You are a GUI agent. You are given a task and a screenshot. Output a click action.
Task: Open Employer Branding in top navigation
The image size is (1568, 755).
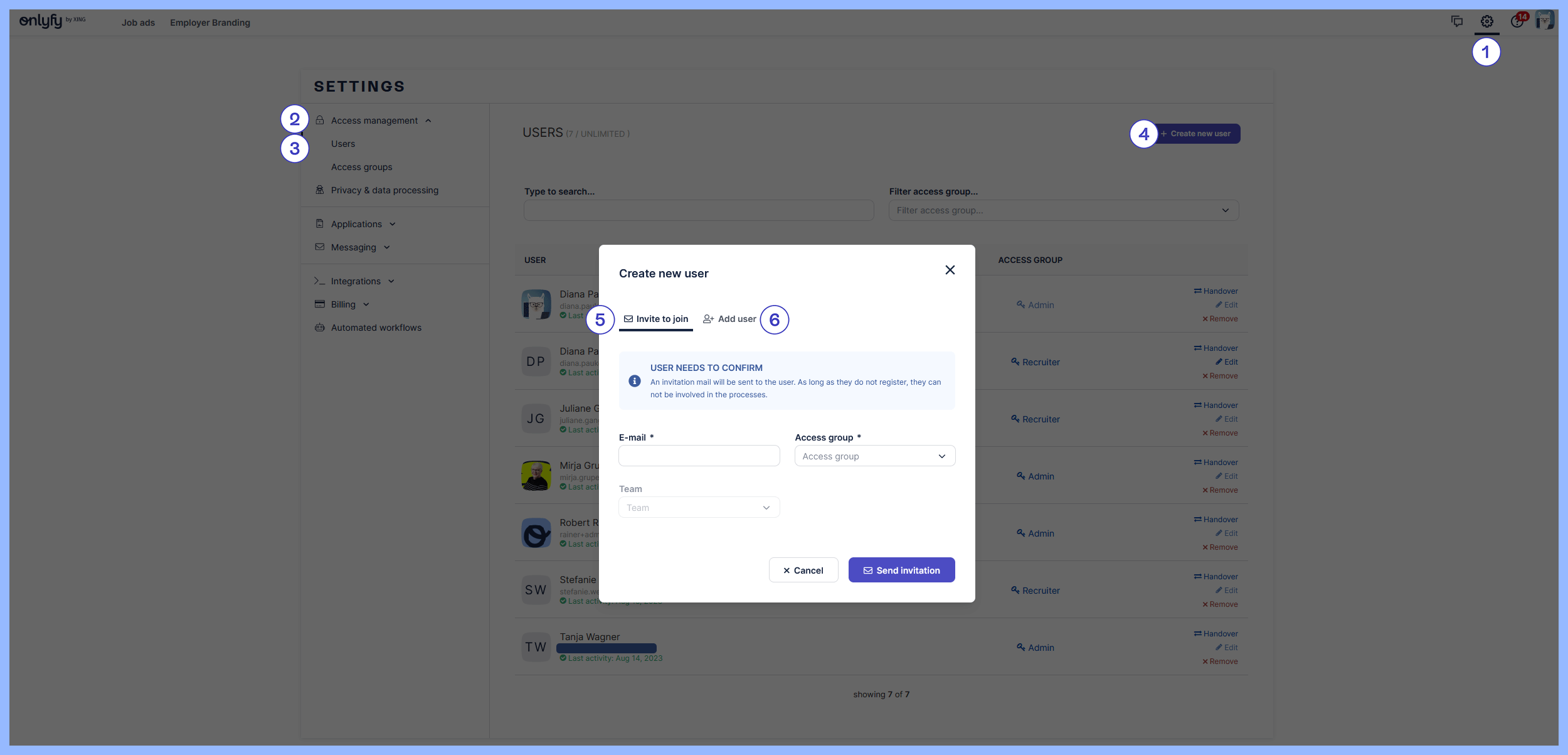tap(209, 23)
